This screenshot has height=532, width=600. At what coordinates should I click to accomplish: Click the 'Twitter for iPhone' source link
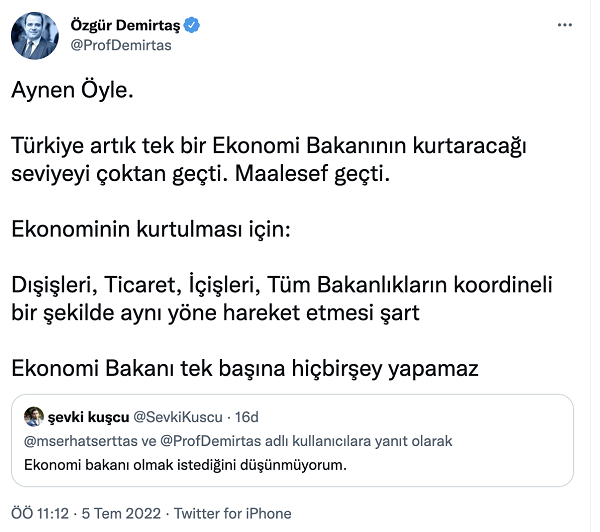233,513
